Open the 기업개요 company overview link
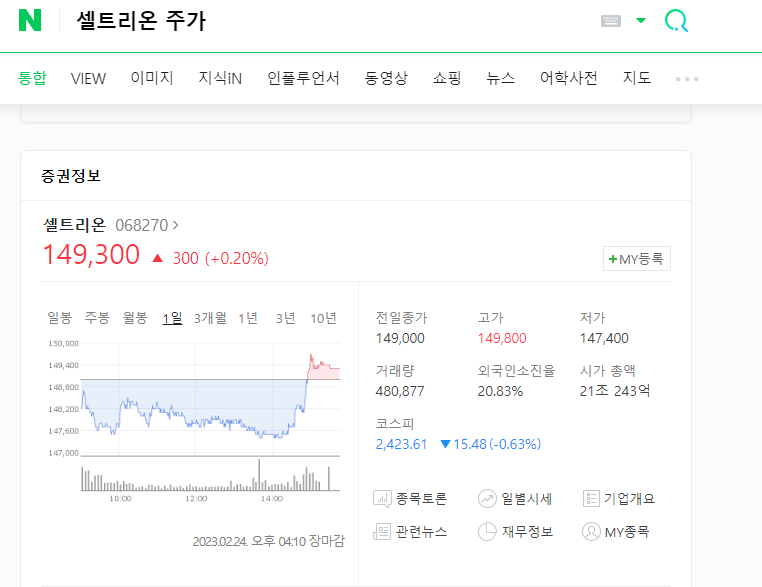 [629, 499]
